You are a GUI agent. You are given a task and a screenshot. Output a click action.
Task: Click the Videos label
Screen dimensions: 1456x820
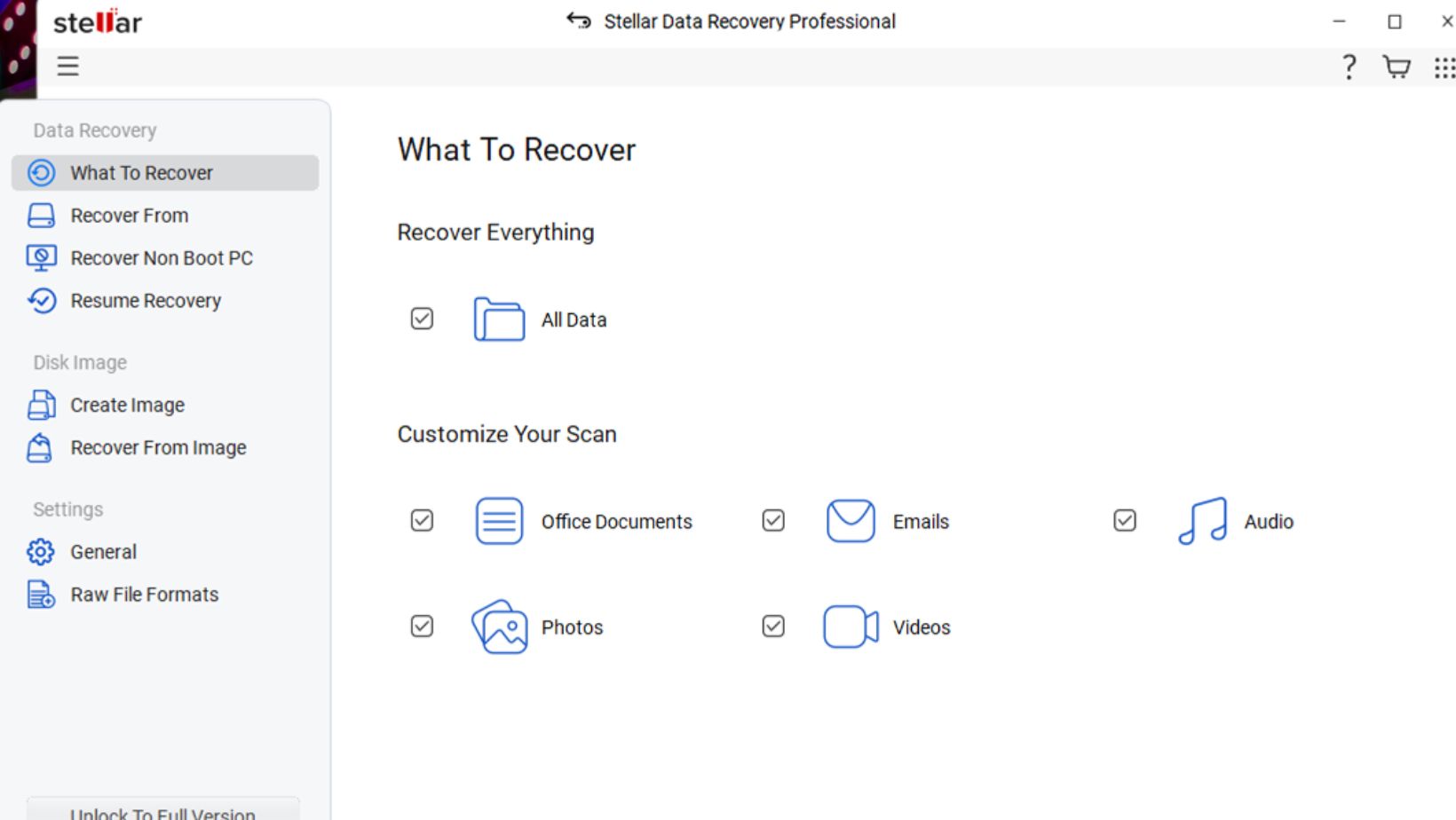pos(922,627)
